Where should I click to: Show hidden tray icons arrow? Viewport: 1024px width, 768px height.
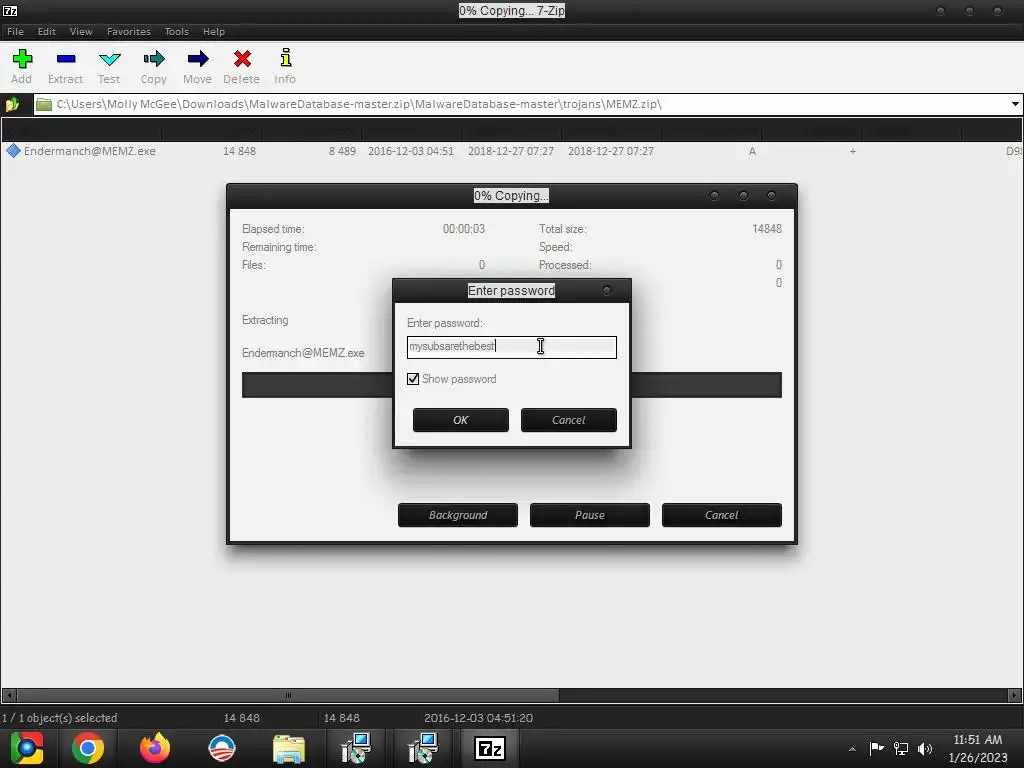852,749
